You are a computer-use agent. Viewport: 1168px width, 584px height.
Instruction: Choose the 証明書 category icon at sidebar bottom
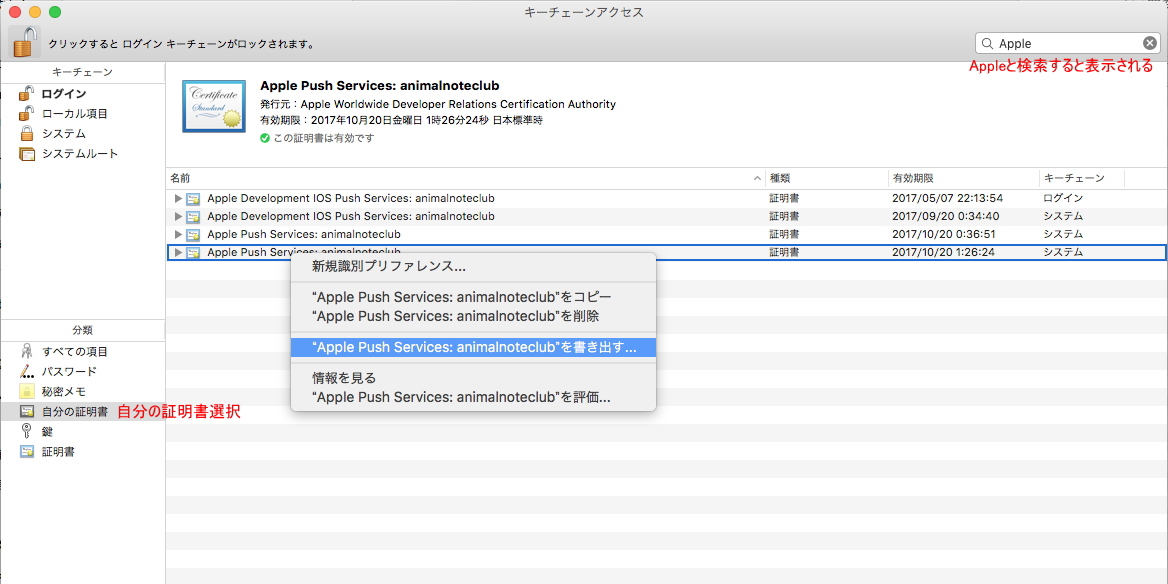coord(27,451)
